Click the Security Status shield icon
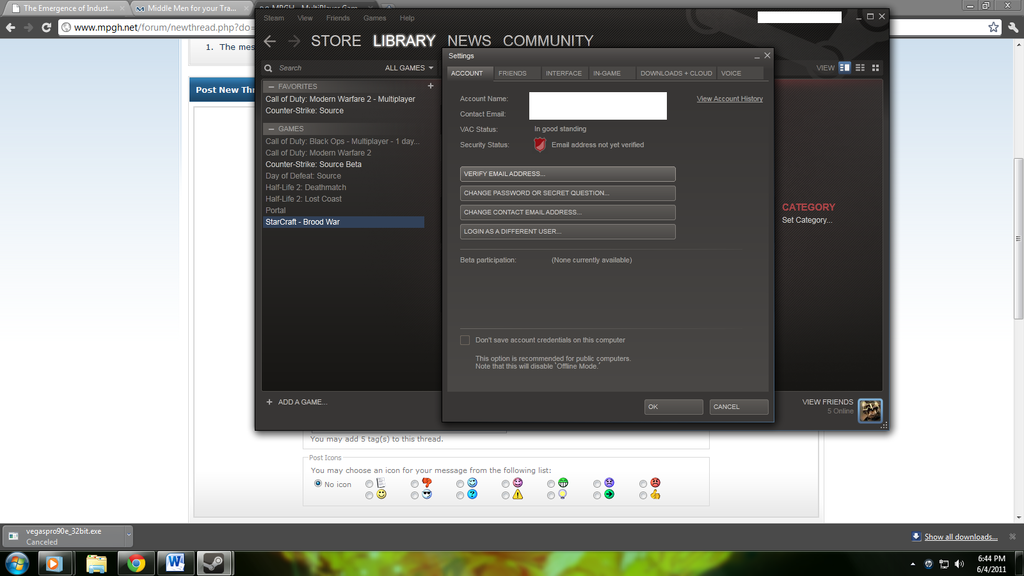 [539, 144]
